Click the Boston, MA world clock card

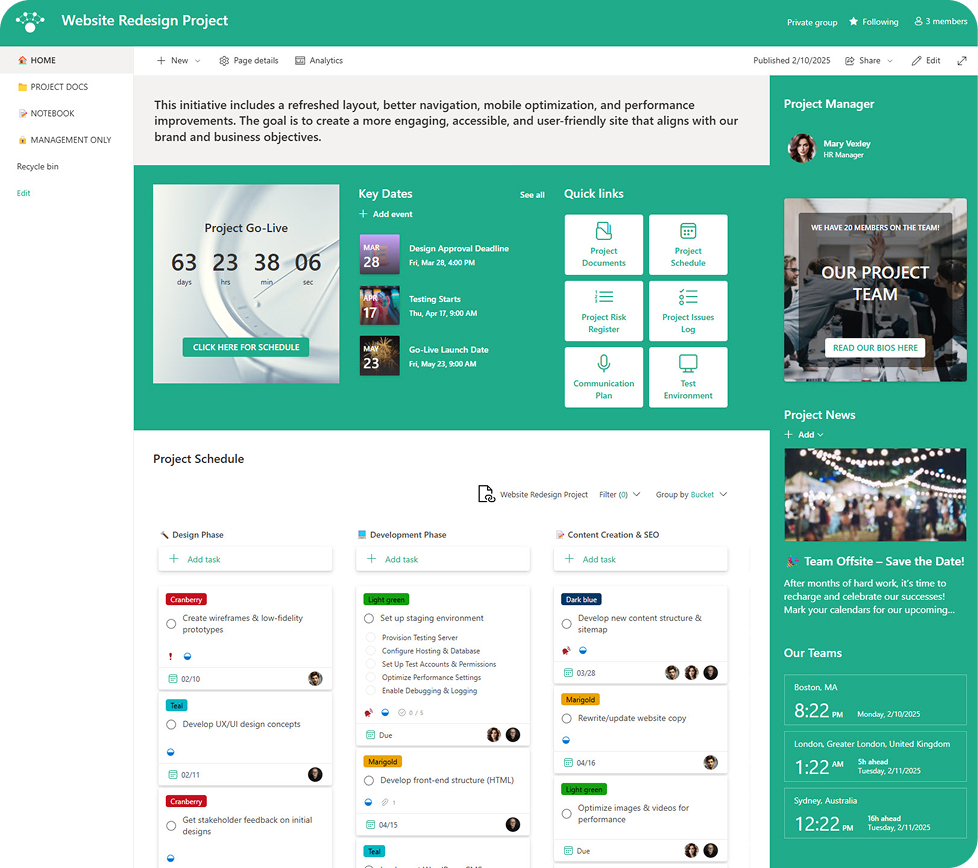[x=875, y=699]
